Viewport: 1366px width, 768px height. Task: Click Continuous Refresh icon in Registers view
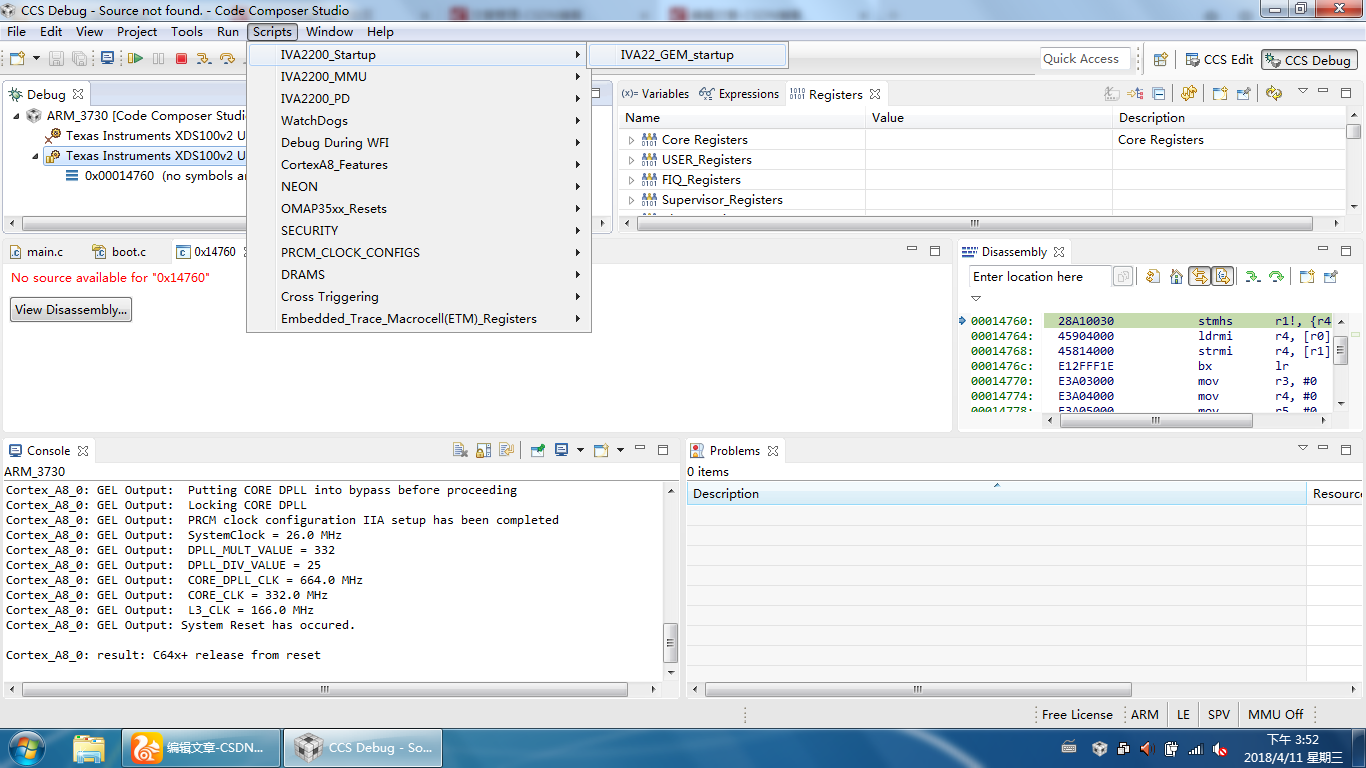(x=1273, y=93)
